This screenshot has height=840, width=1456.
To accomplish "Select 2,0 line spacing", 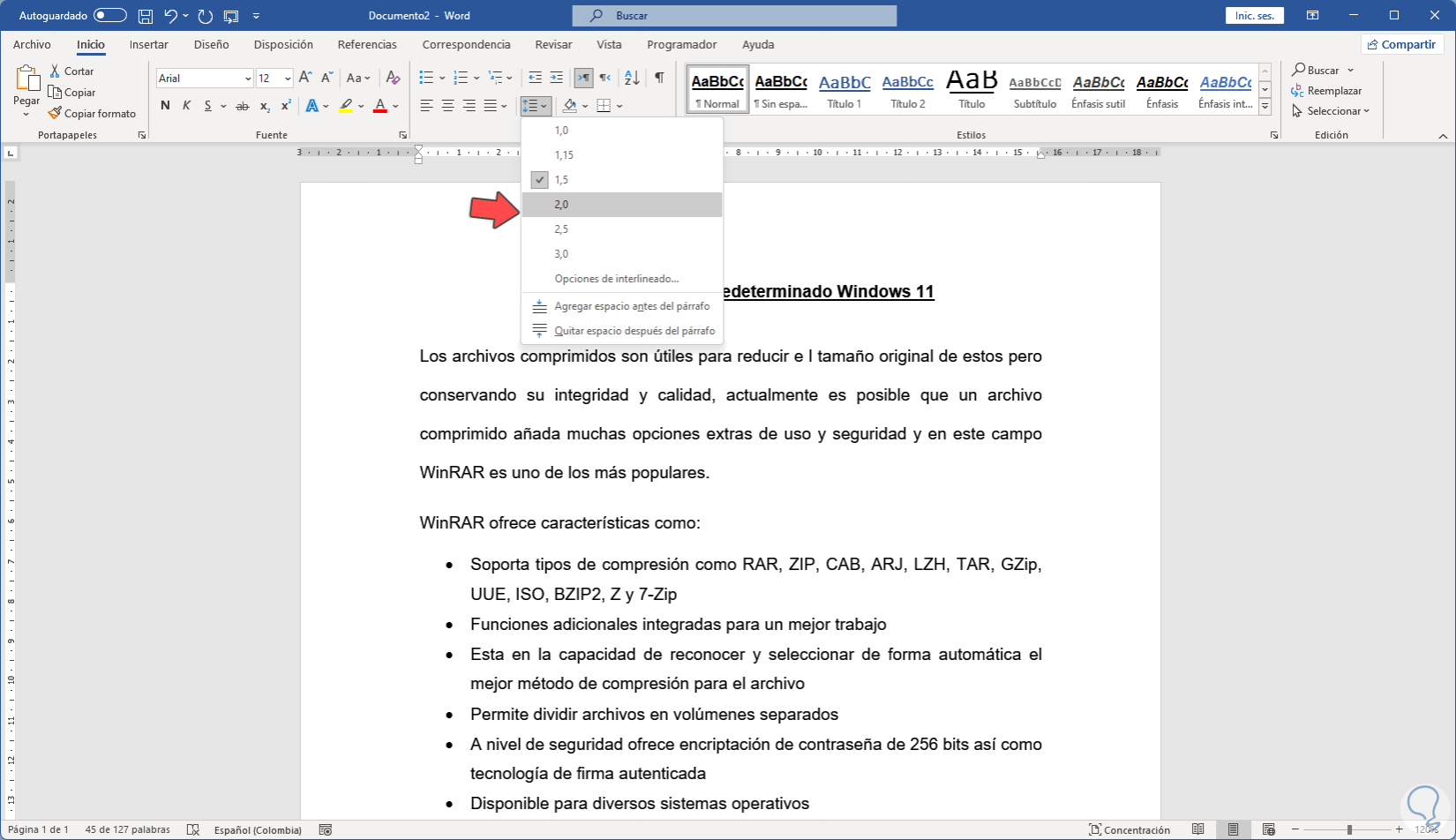I will point(622,205).
